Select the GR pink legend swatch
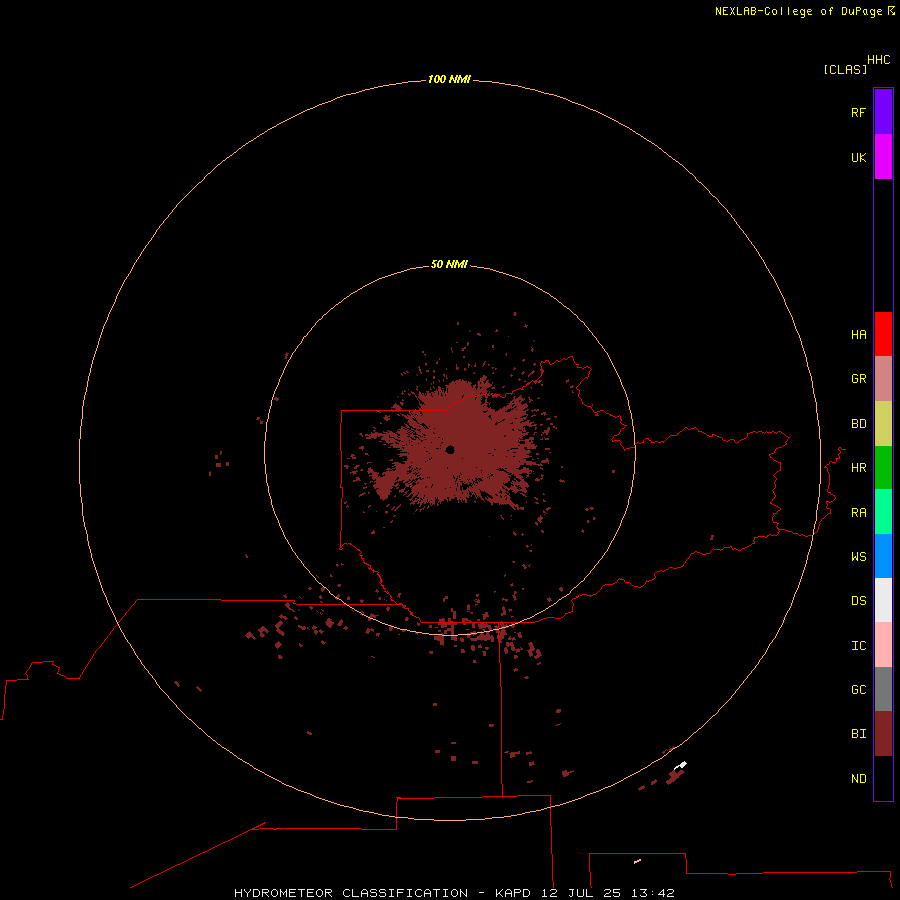 (x=883, y=379)
